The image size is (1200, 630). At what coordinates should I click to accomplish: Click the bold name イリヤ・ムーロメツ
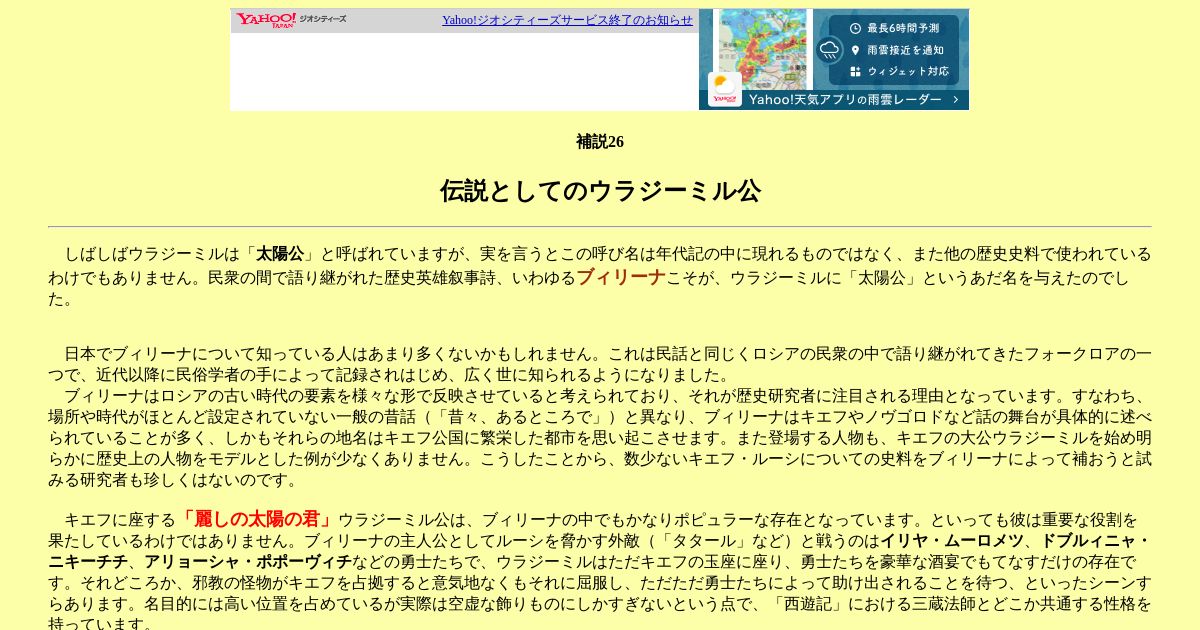pos(952,541)
